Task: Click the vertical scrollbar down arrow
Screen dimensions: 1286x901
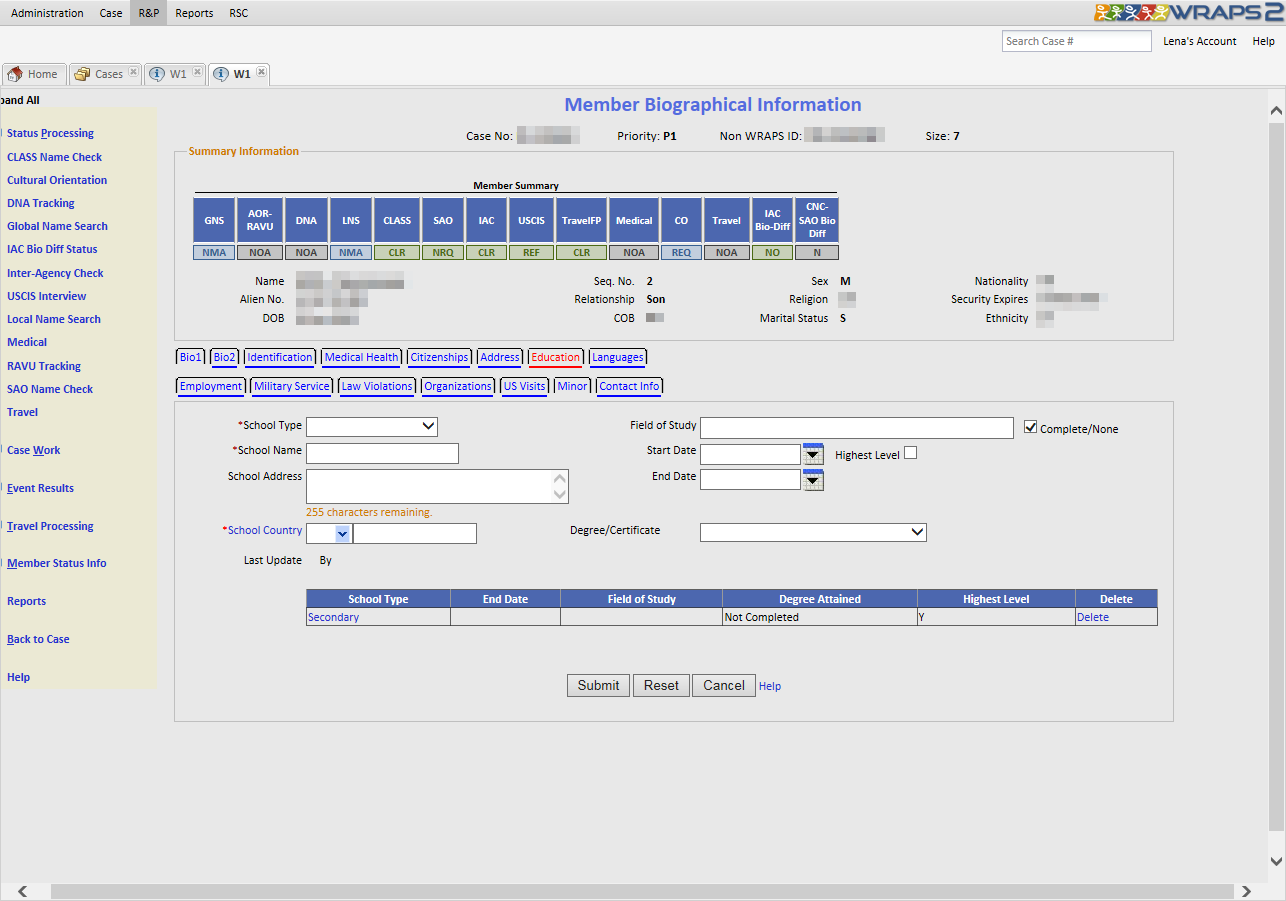Action: click(1275, 861)
